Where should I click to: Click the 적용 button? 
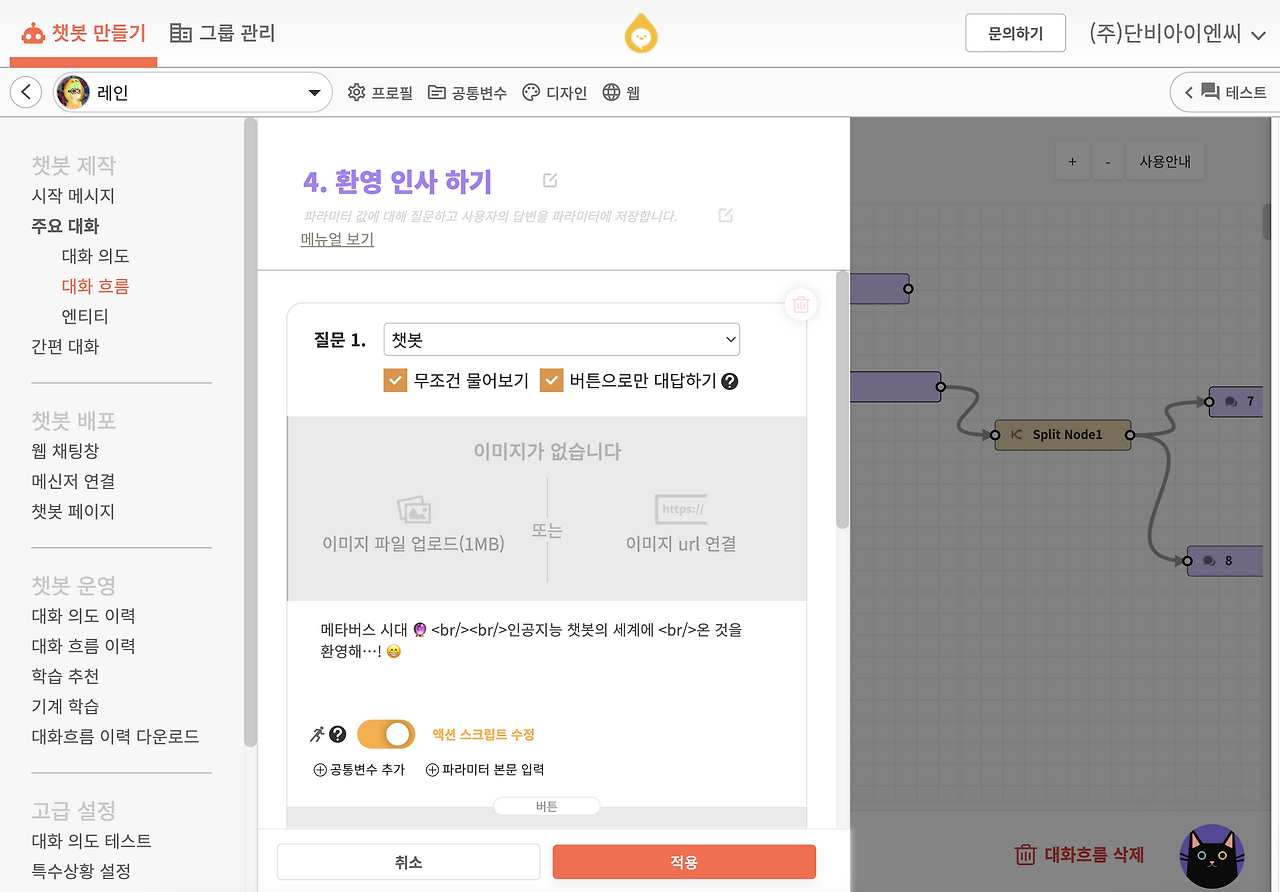tap(683, 861)
